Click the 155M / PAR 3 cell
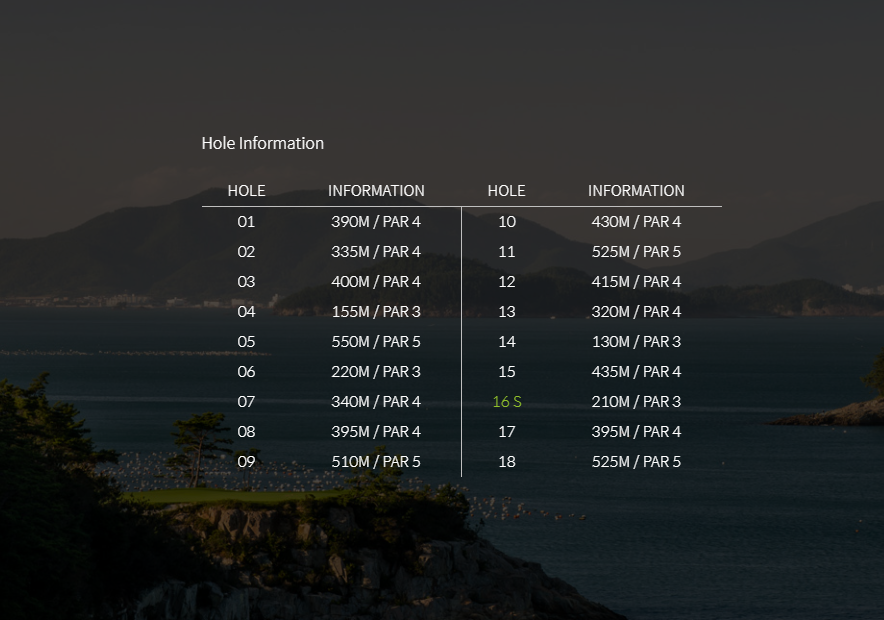This screenshot has width=884, height=620. 376,312
